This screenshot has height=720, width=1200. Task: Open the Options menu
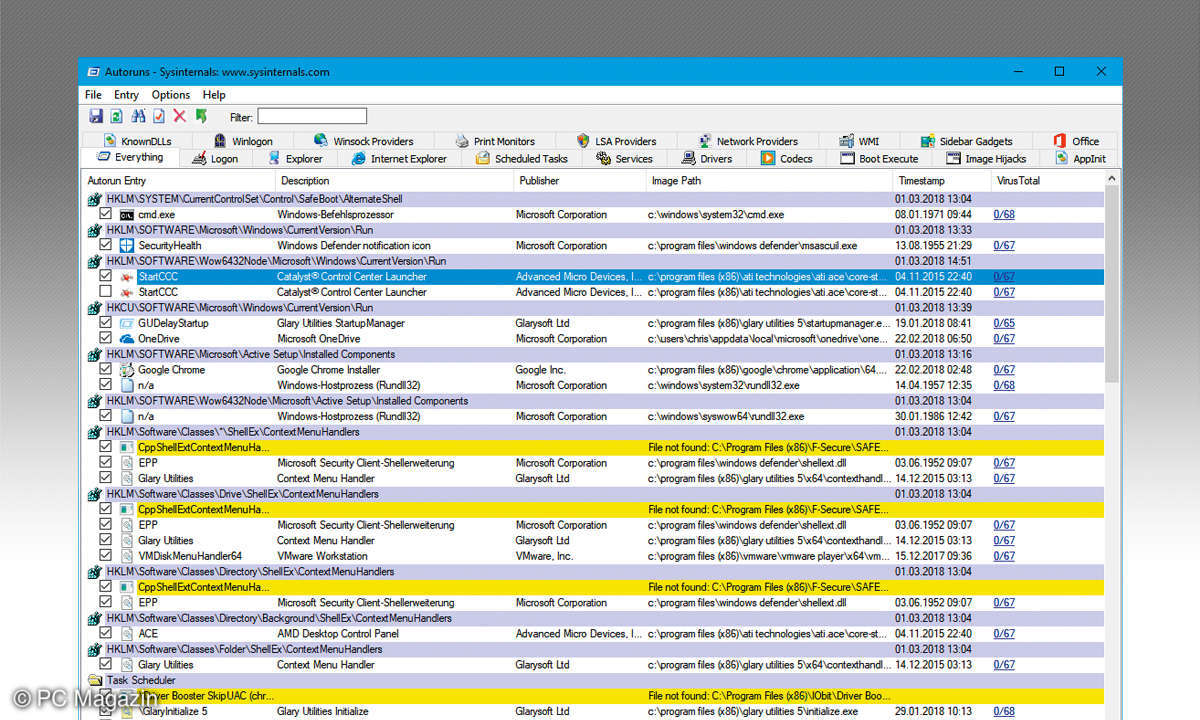click(171, 95)
